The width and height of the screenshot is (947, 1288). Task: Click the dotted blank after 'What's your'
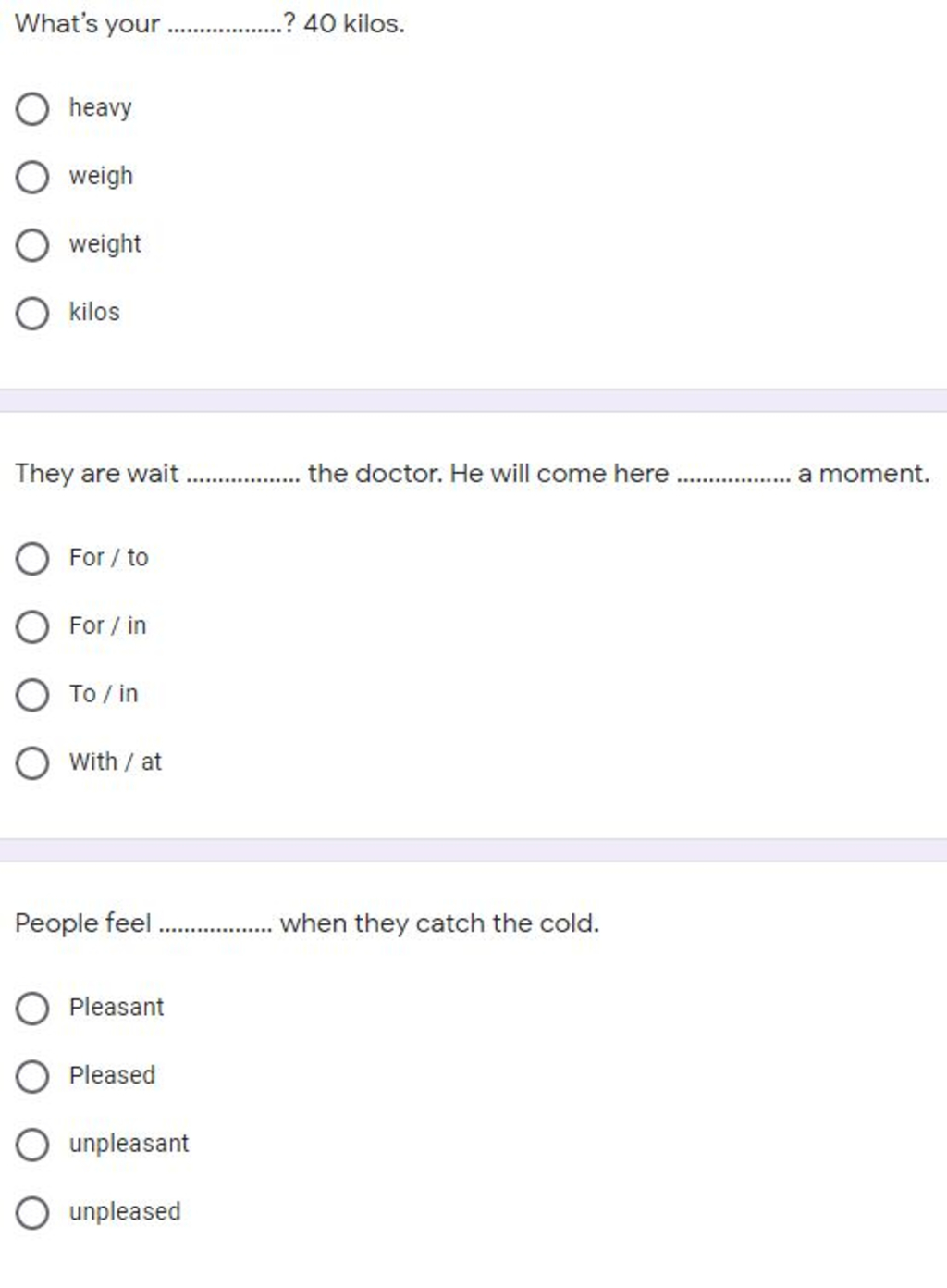pos(226,28)
